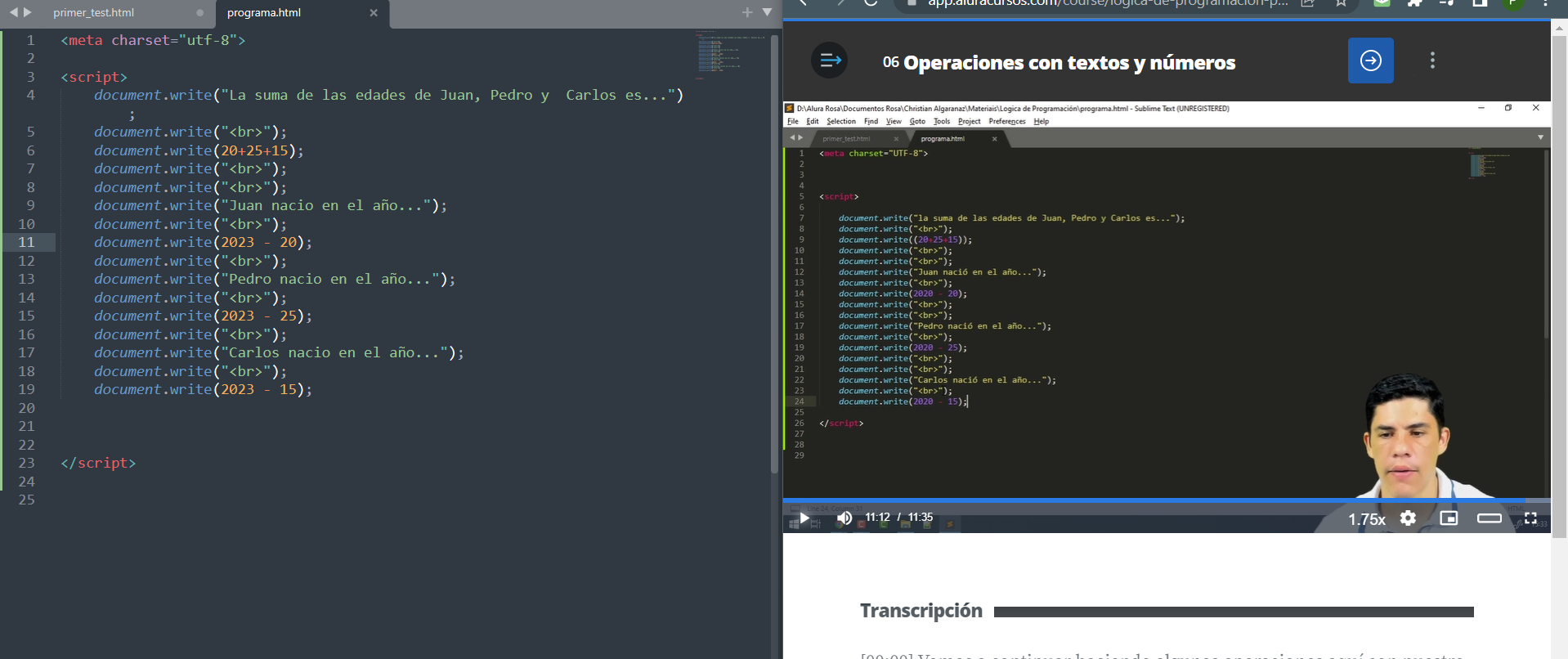Close the programa.html tab
The height and width of the screenshot is (659, 1568).
(x=374, y=12)
